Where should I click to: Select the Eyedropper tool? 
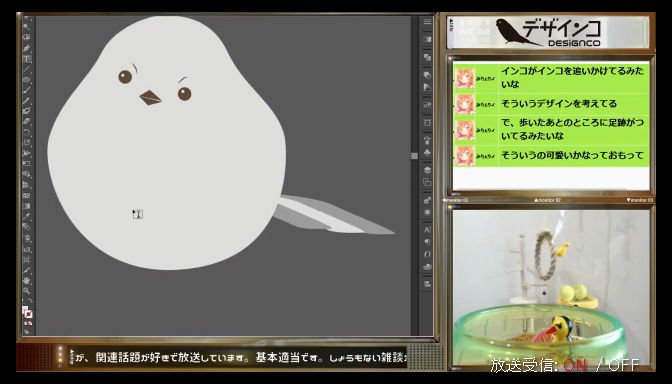27,216
